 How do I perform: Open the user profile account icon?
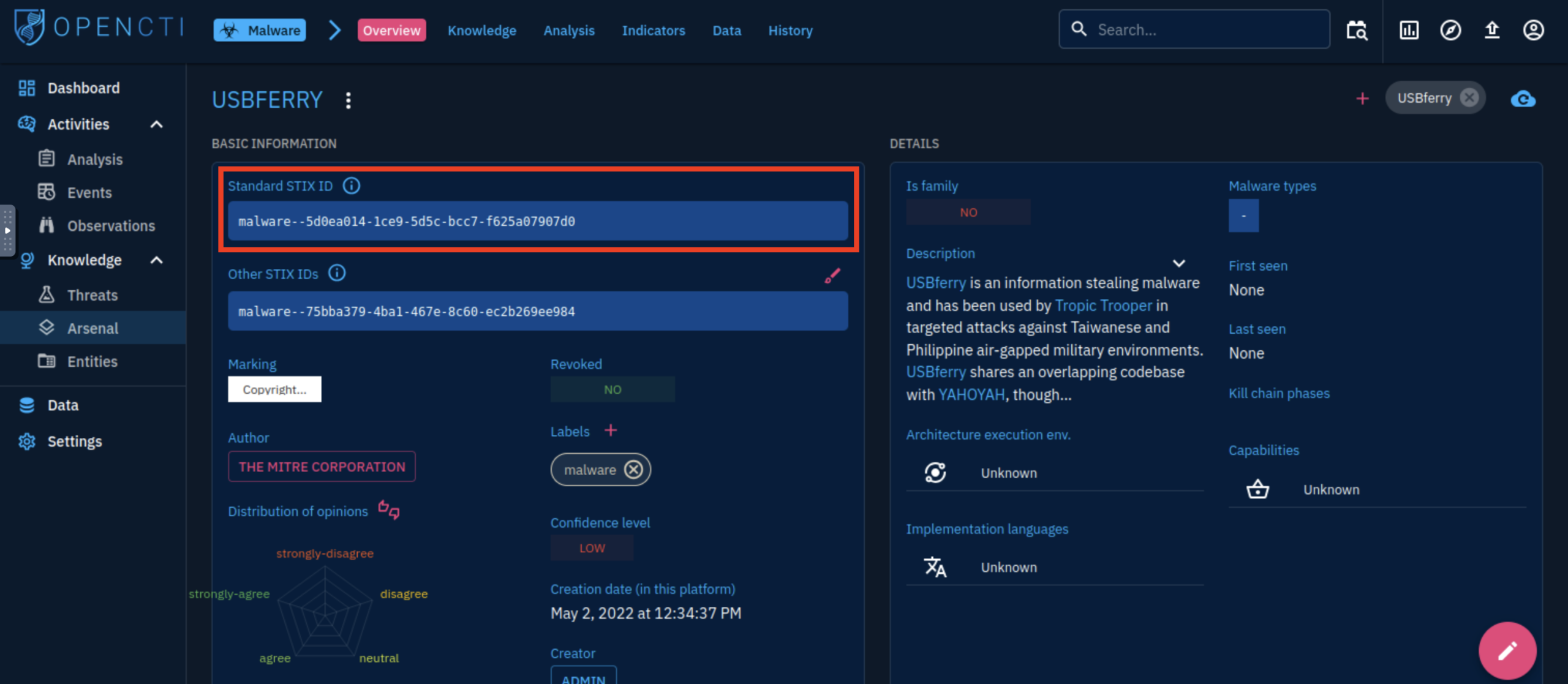pos(1534,30)
